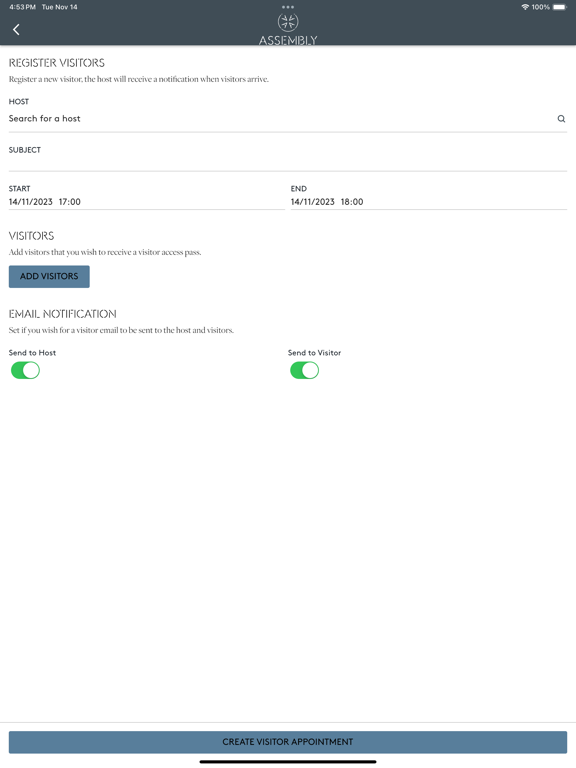Tap the Wi-Fi status icon
The height and width of the screenshot is (768, 576).
[x=525, y=7]
